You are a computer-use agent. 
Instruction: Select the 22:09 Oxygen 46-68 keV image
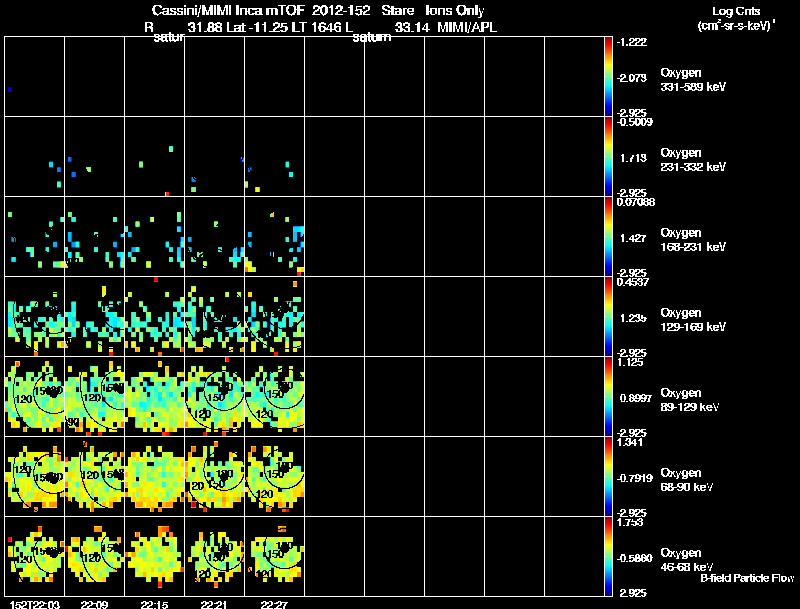coord(94,556)
